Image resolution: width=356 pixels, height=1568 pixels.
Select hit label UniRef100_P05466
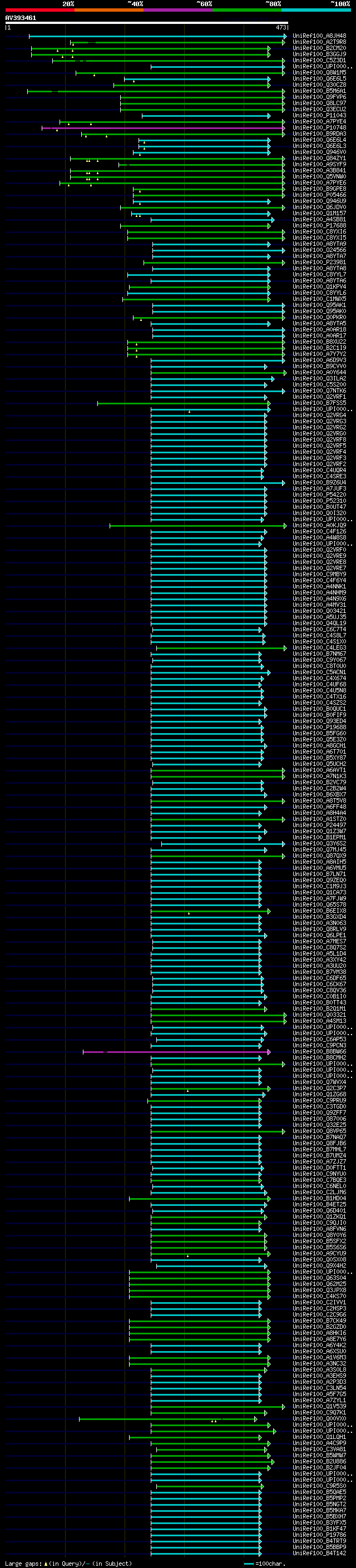click(x=319, y=195)
